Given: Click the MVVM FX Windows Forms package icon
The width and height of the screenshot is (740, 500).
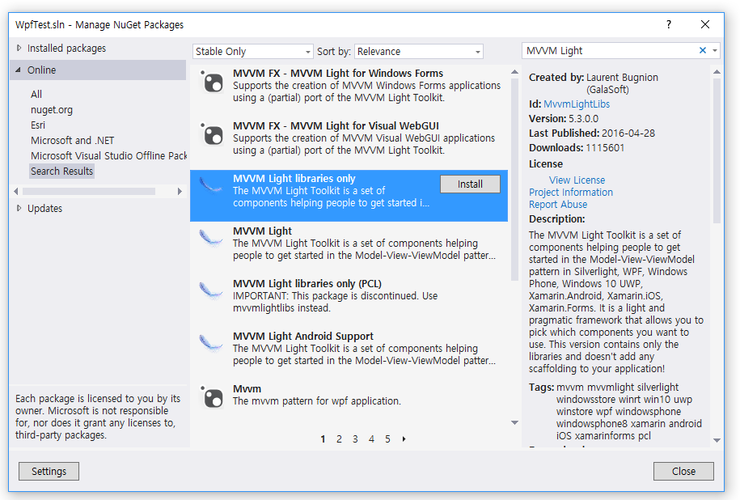Looking at the screenshot, I should 212,83.
